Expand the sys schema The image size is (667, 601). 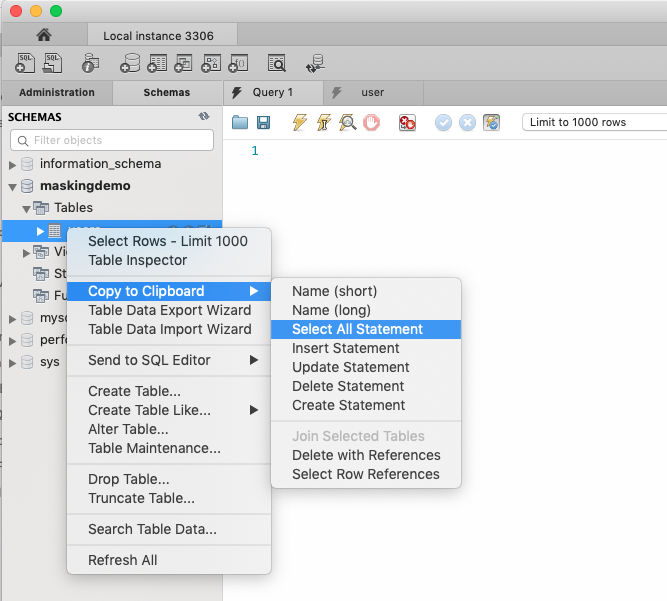coord(12,363)
